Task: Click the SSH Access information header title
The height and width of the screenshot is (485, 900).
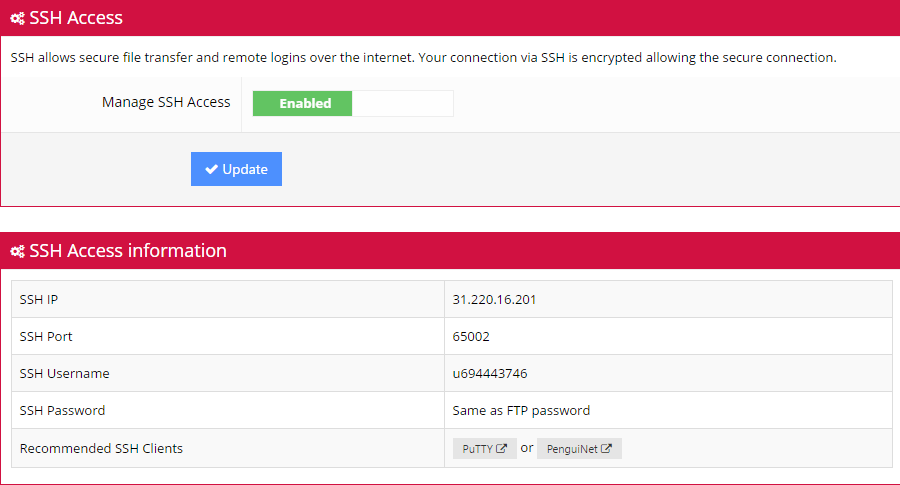Action: tap(128, 251)
